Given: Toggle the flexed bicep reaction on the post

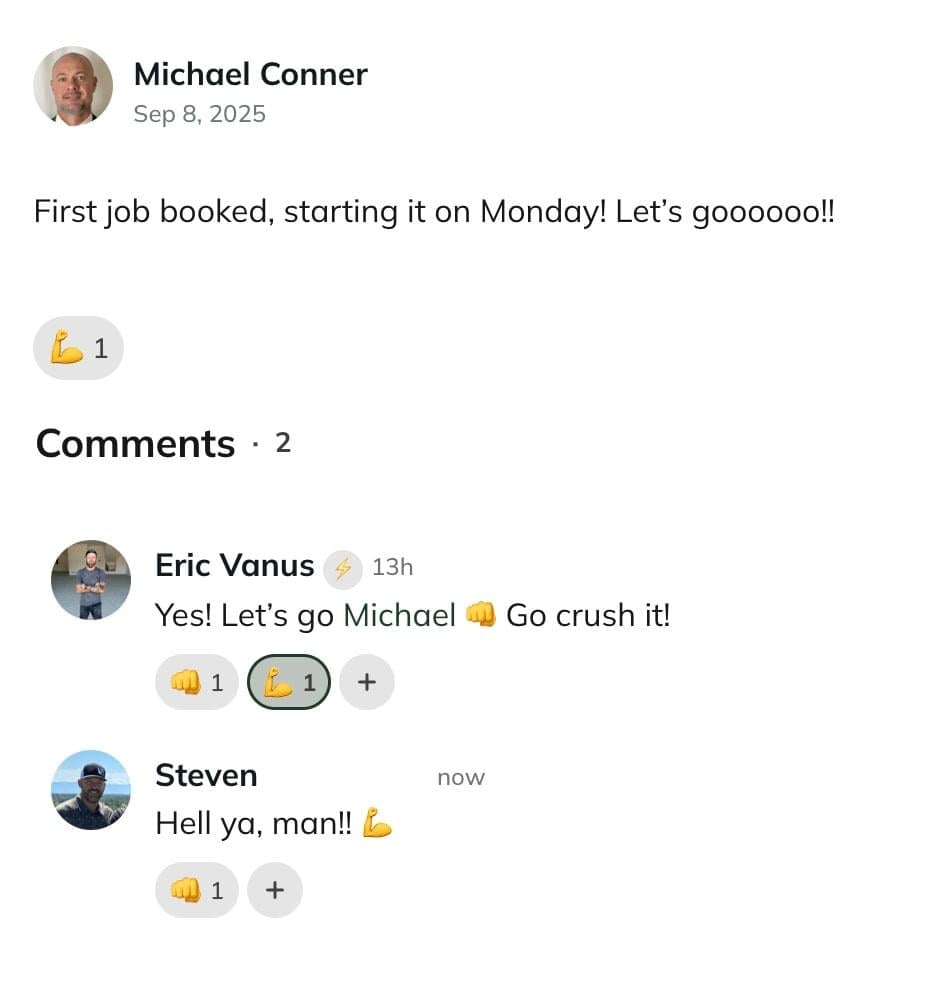Looking at the screenshot, I should [x=78, y=348].
